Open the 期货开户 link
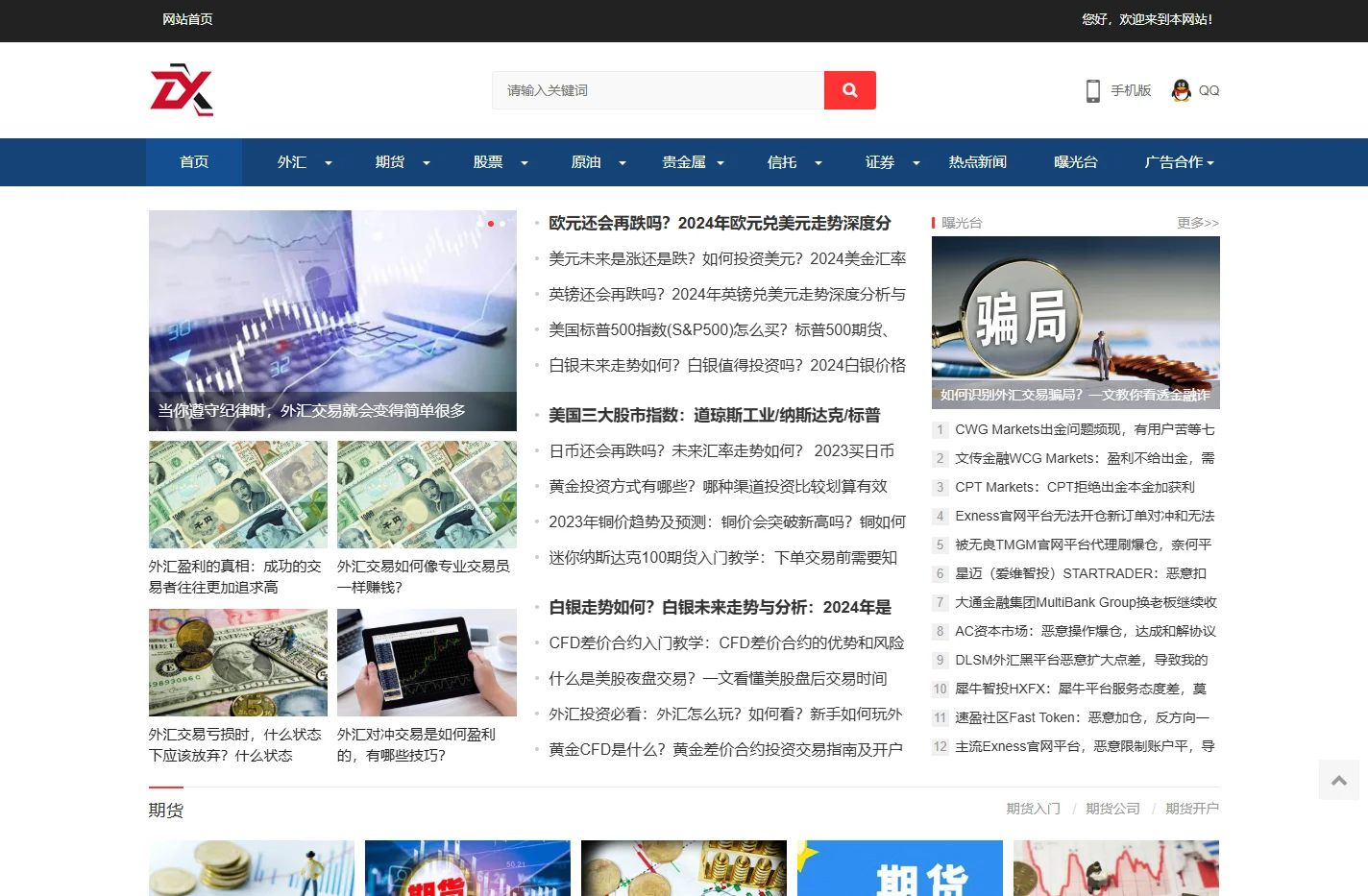 (1192, 809)
